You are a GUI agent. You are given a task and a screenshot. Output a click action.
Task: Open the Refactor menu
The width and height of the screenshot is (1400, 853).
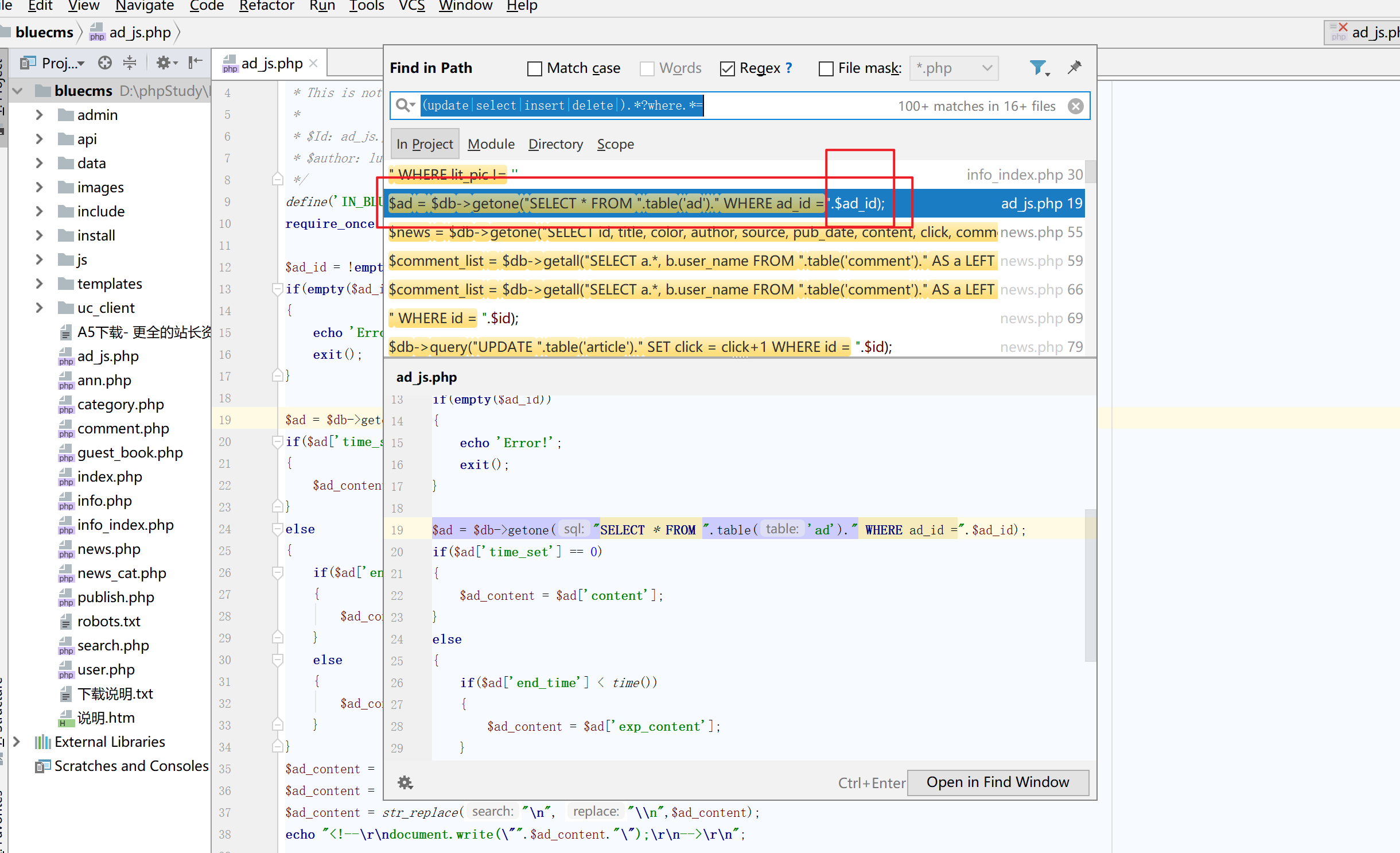click(x=266, y=6)
